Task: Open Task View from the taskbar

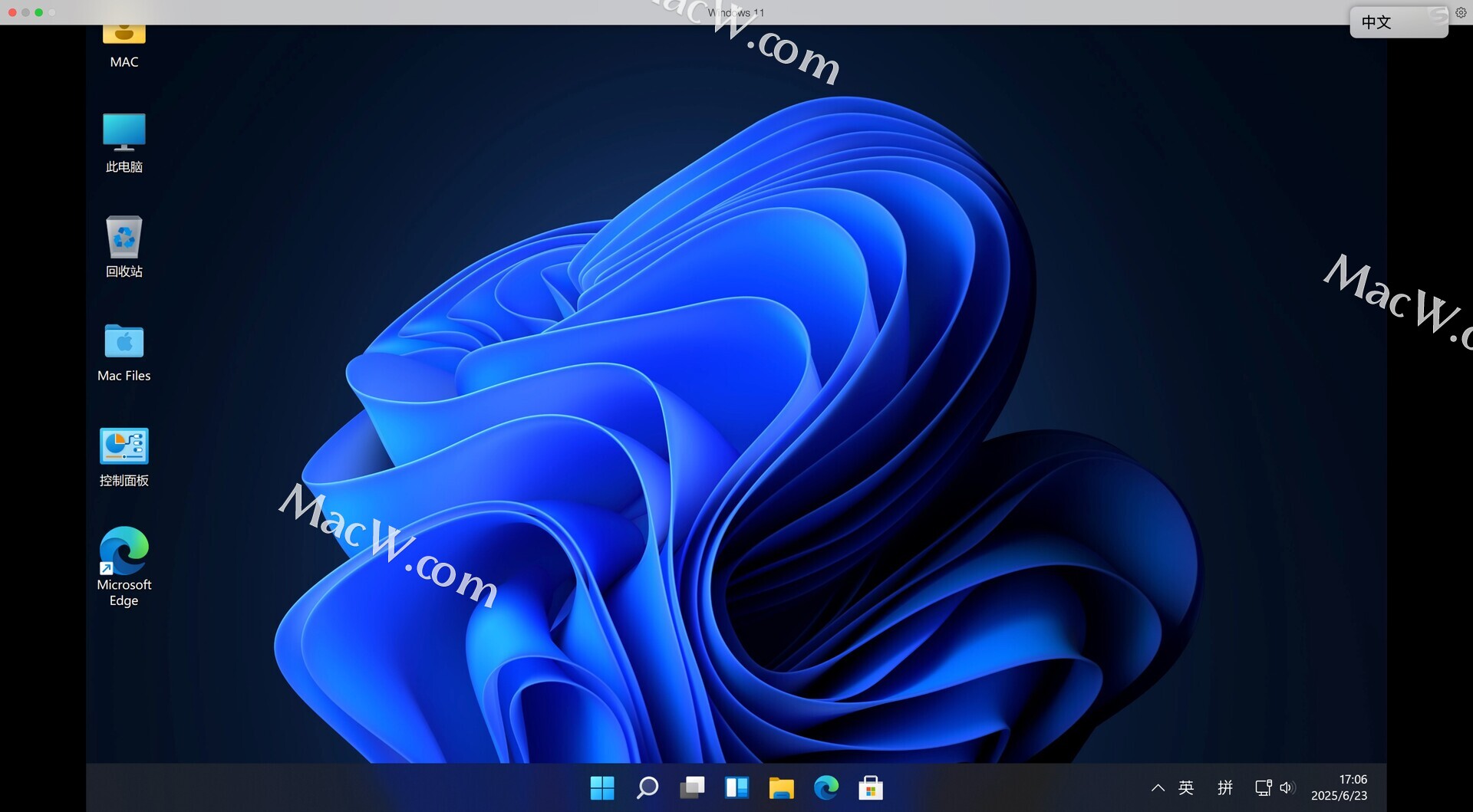Action: [692, 787]
